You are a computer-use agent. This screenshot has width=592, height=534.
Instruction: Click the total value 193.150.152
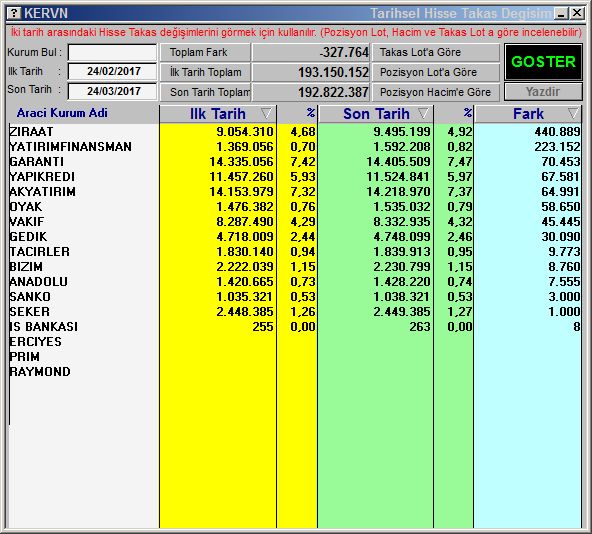click(x=333, y=72)
